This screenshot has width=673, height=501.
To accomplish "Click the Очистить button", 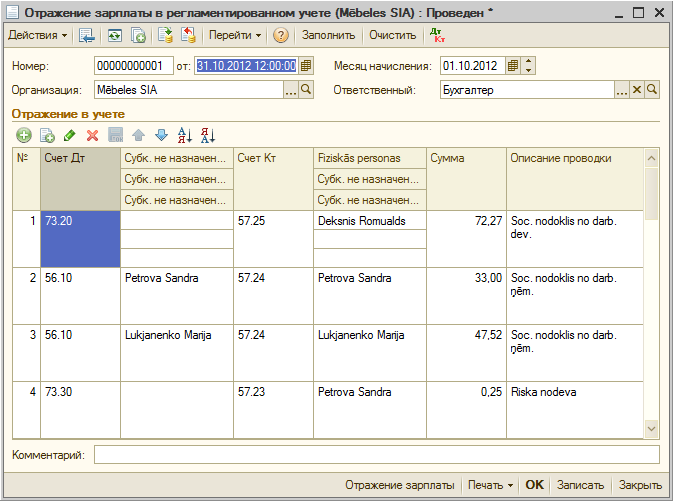I will [392, 35].
